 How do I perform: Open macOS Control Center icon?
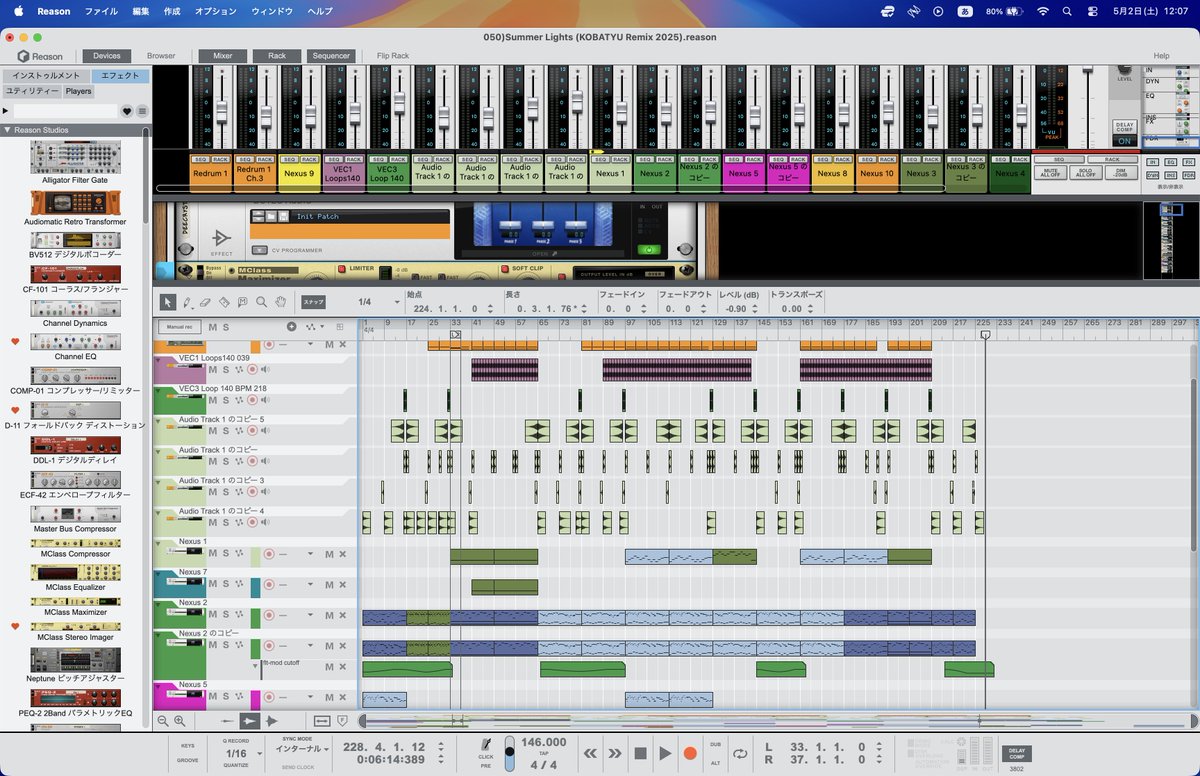(x=1091, y=11)
